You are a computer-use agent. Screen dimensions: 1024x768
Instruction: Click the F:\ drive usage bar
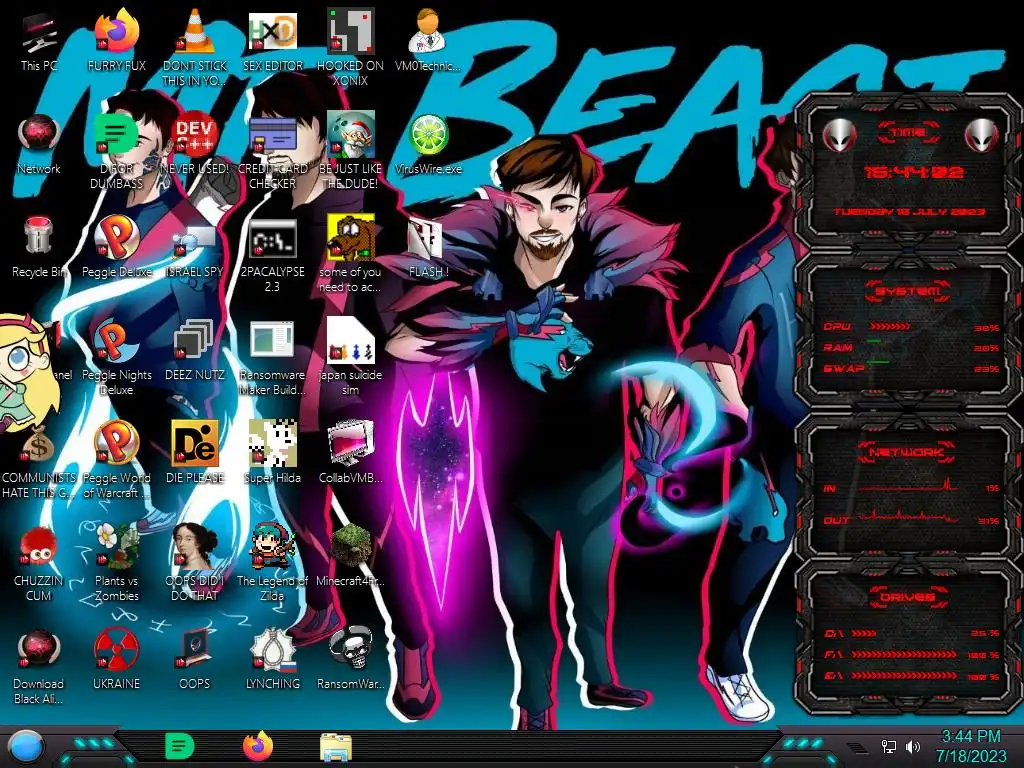point(904,654)
